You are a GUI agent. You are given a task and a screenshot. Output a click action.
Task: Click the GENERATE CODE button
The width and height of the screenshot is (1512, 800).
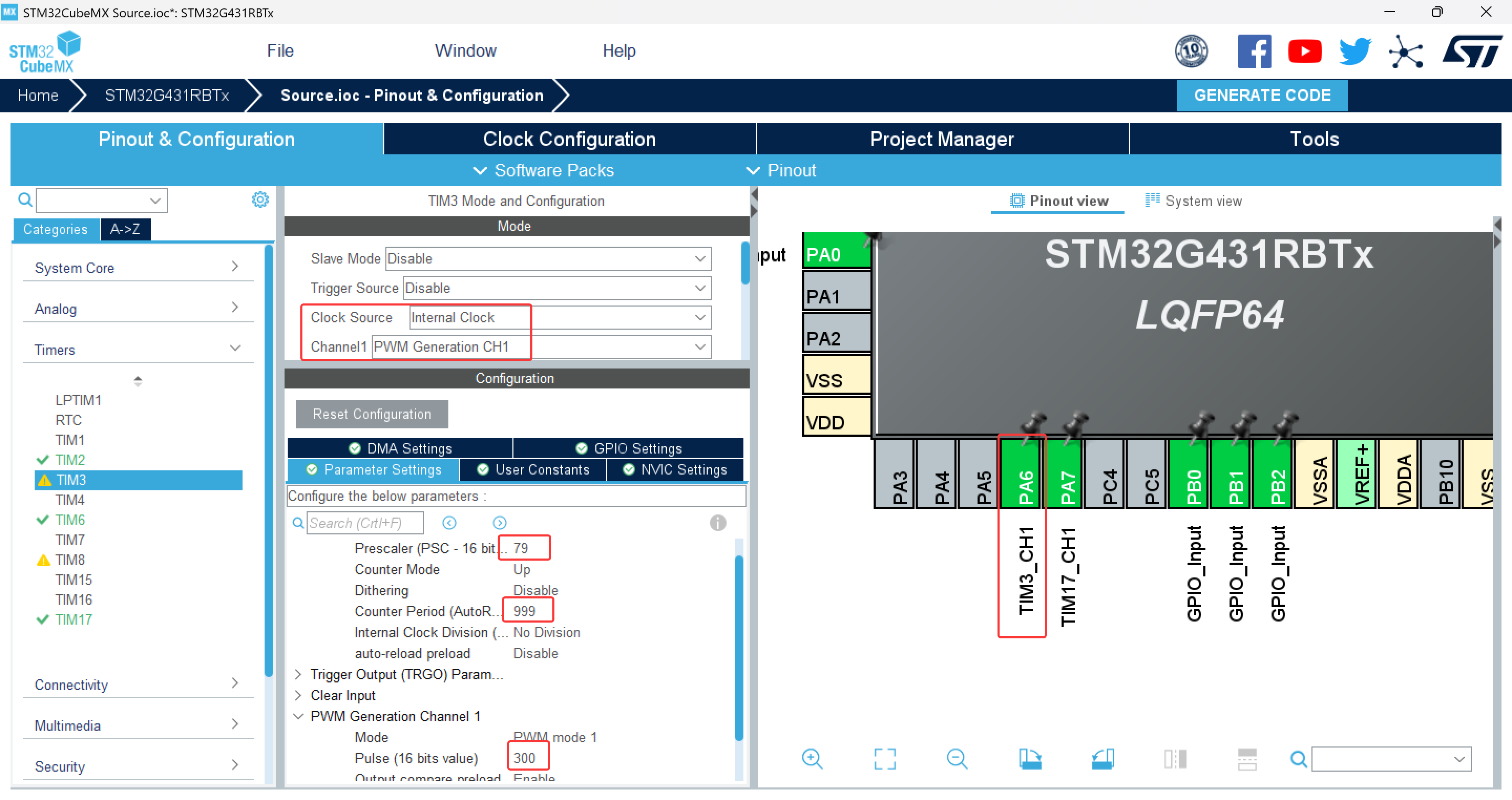click(1262, 95)
